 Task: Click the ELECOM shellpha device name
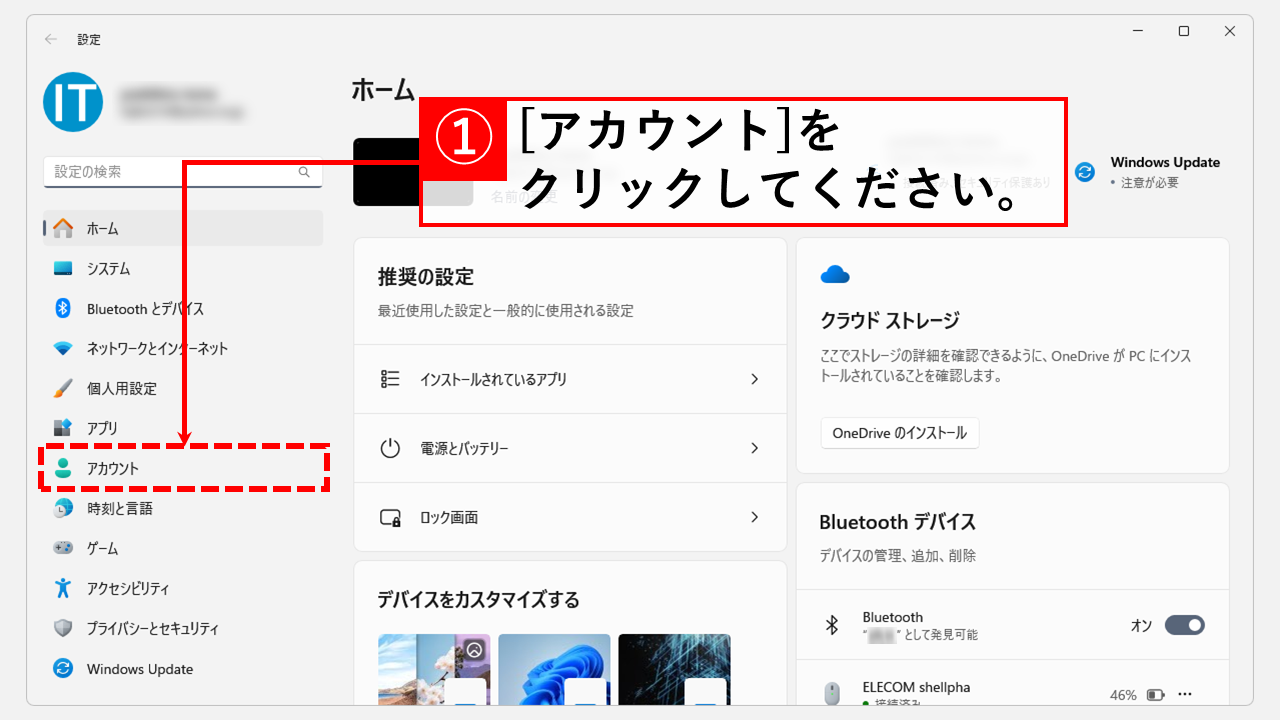tap(916, 687)
